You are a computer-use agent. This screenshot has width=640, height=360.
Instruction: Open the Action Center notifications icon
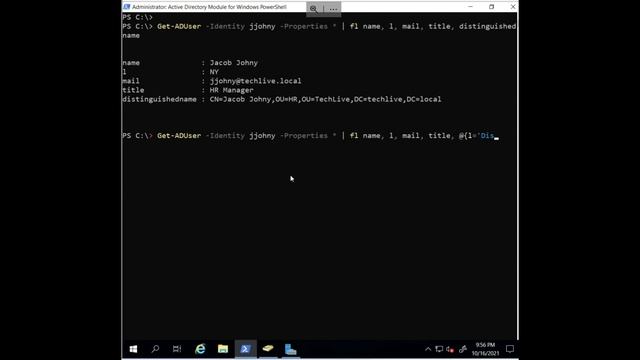(x=510, y=349)
